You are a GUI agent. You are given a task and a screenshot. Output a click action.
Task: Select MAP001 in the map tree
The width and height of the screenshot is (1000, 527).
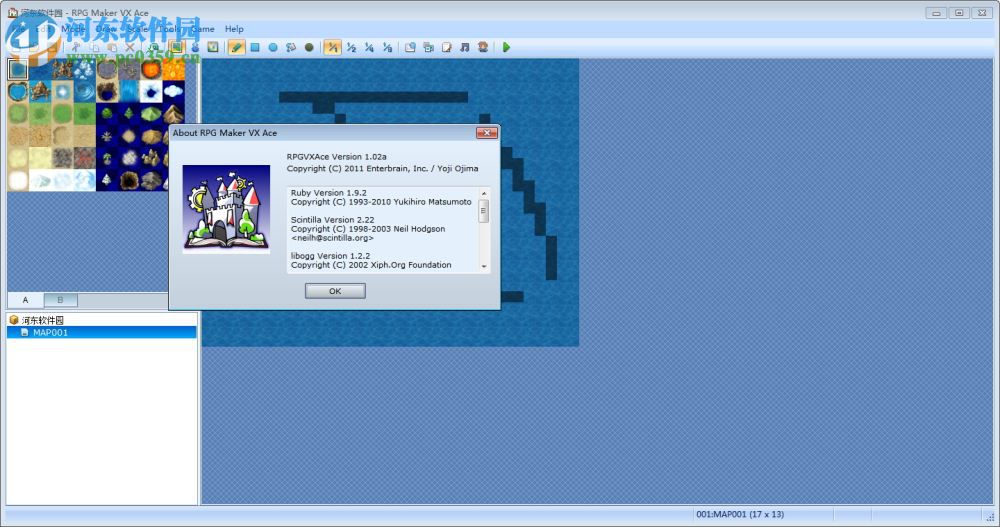pyautogui.click(x=102, y=332)
